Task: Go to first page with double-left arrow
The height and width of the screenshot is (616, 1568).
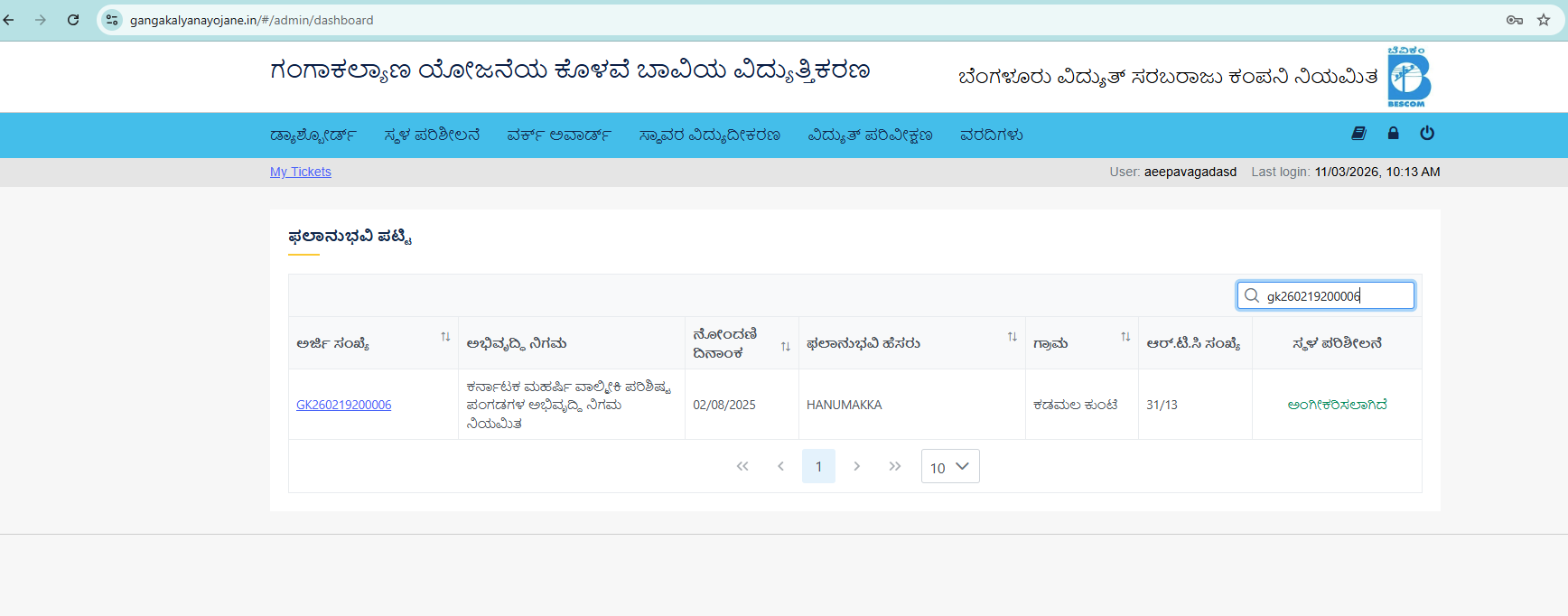Action: click(x=742, y=466)
